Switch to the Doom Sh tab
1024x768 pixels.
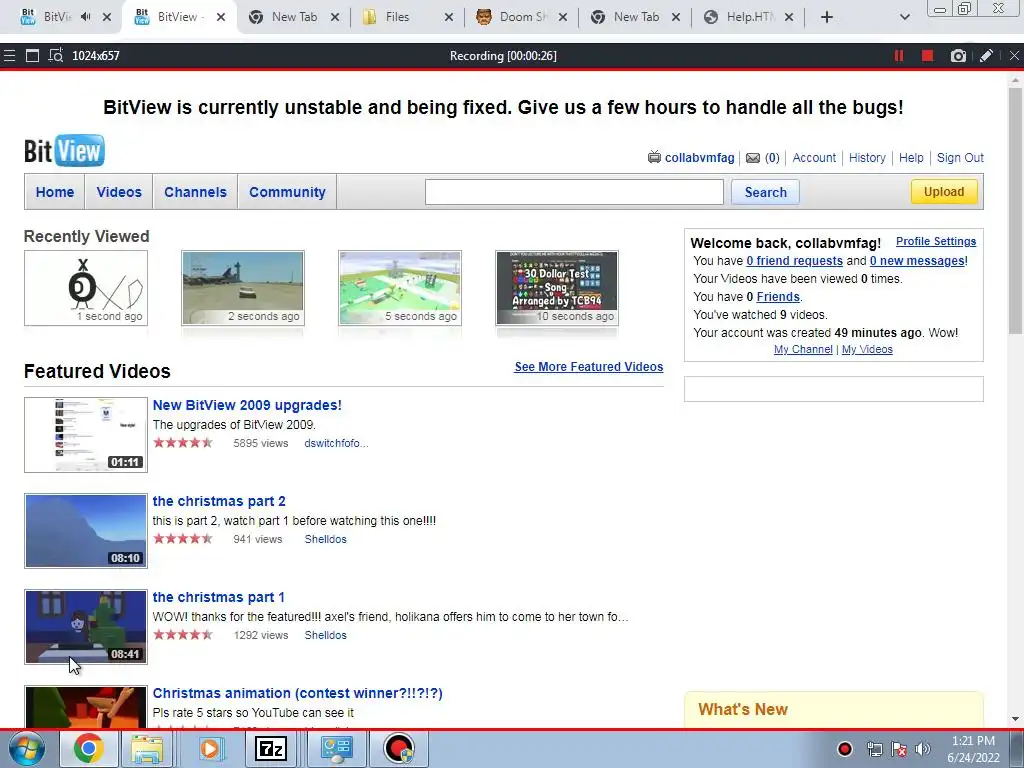522,17
